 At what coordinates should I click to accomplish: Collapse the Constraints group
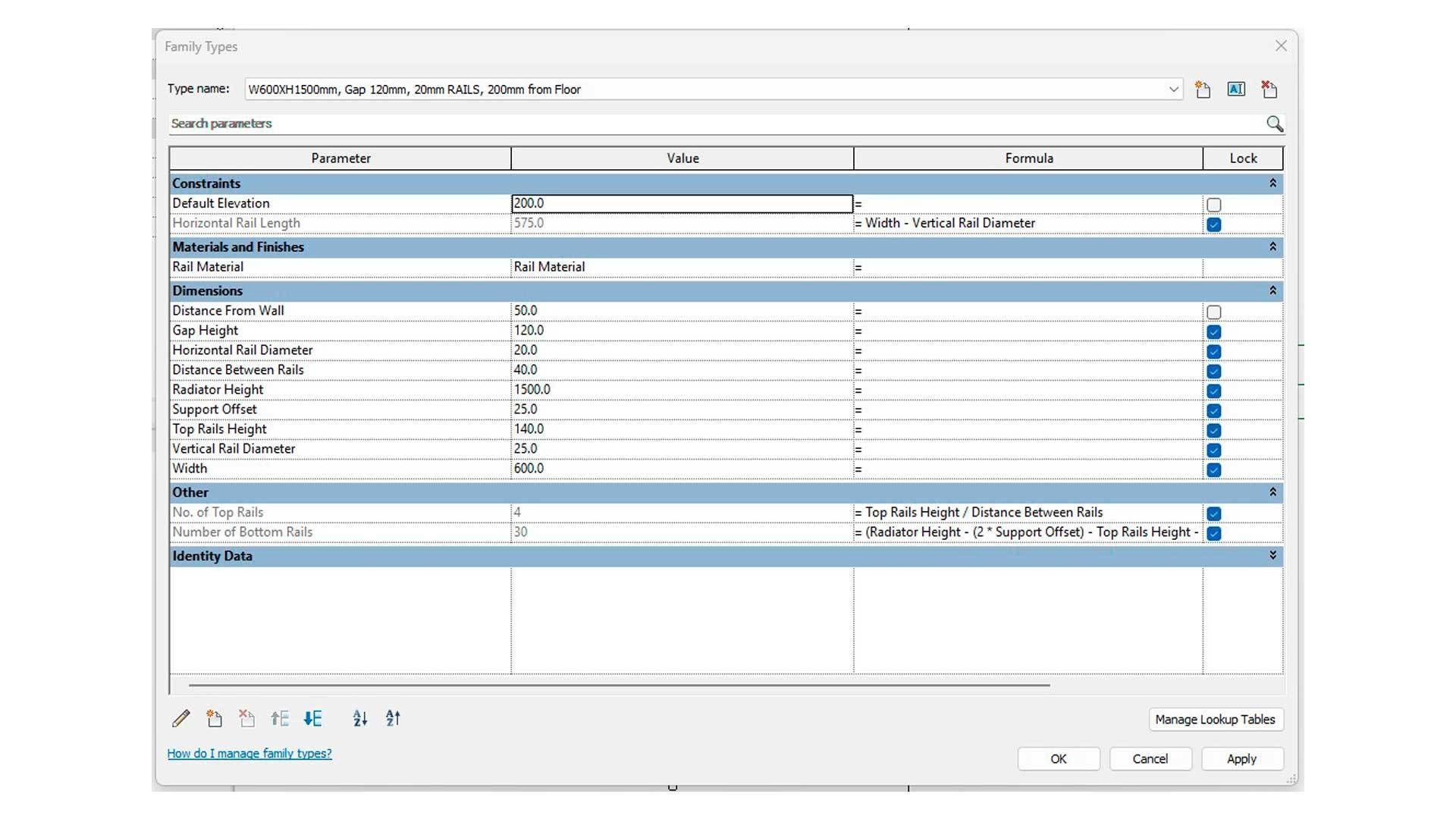1272,184
